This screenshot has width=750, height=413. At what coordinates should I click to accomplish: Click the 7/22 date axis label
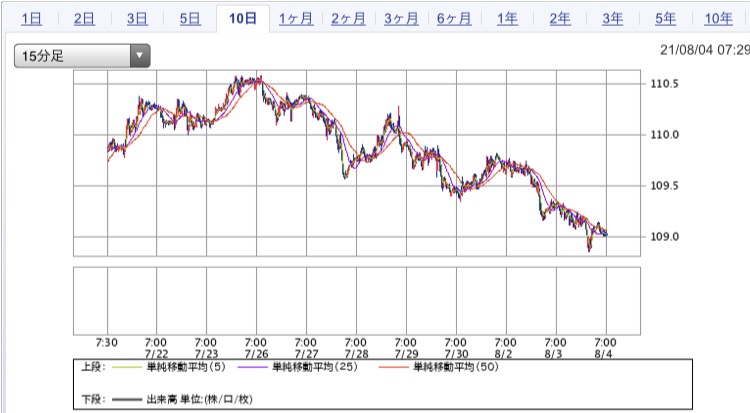click(x=156, y=354)
